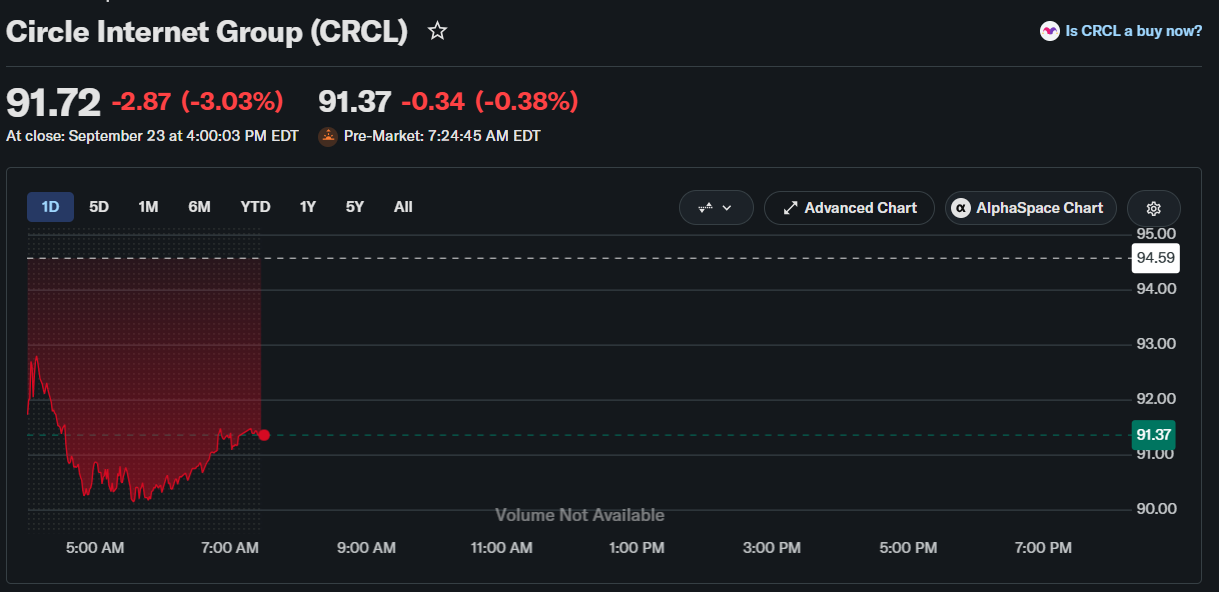Open chart settings gear icon
The width and height of the screenshot is (1219, 592).
(x=1153, y=208)
